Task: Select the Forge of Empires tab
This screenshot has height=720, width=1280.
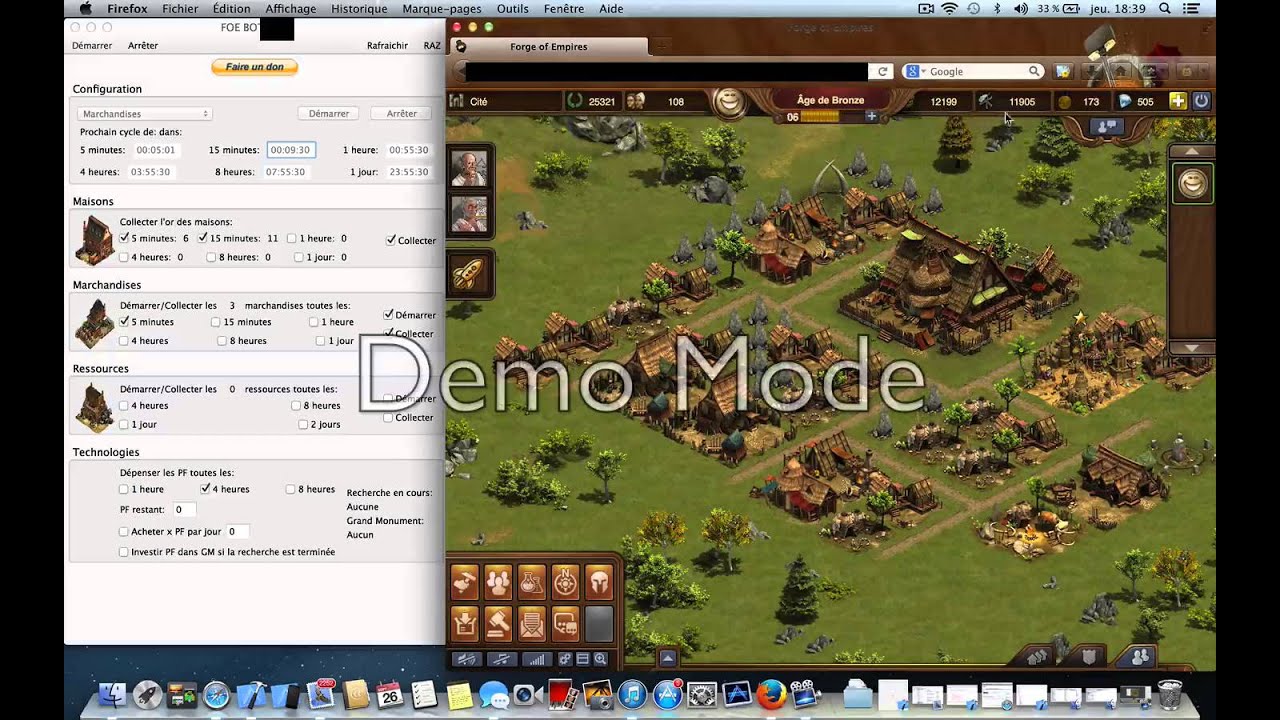Action: click(x=548, y=47)
